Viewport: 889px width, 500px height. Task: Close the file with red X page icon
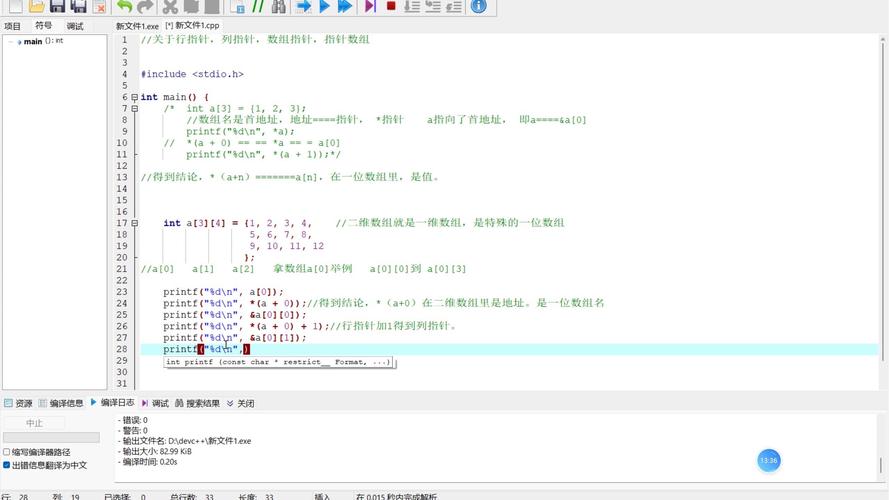pos(100,6)
